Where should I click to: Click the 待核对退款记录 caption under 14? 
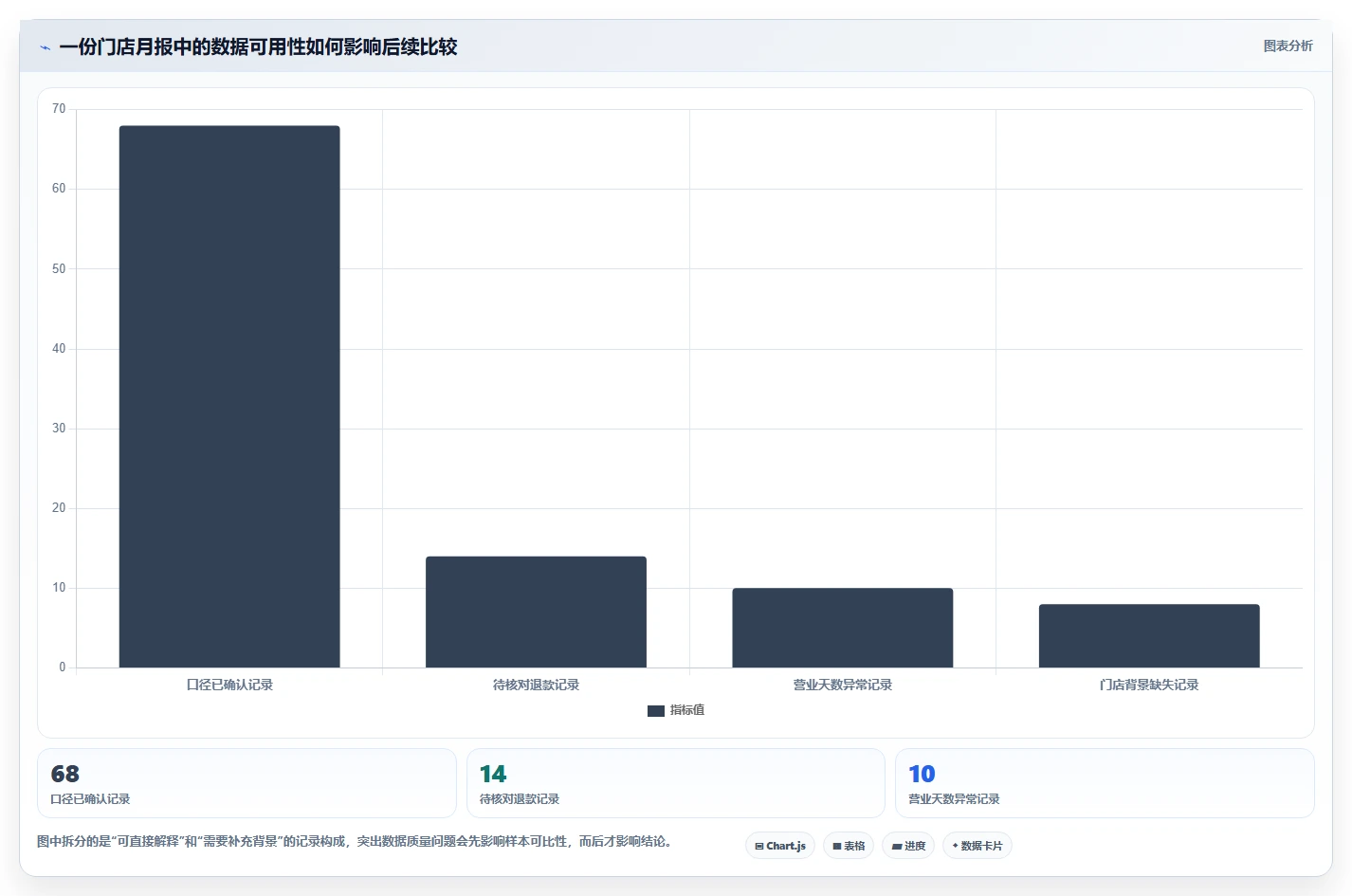pos(520,799)
